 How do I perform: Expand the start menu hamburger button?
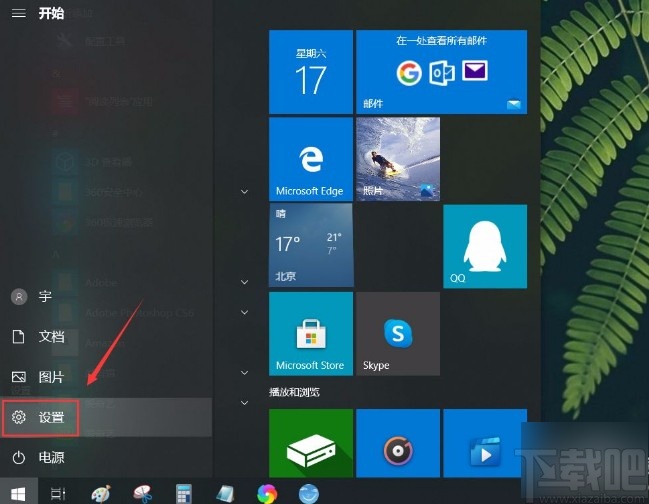coord(19,13)
